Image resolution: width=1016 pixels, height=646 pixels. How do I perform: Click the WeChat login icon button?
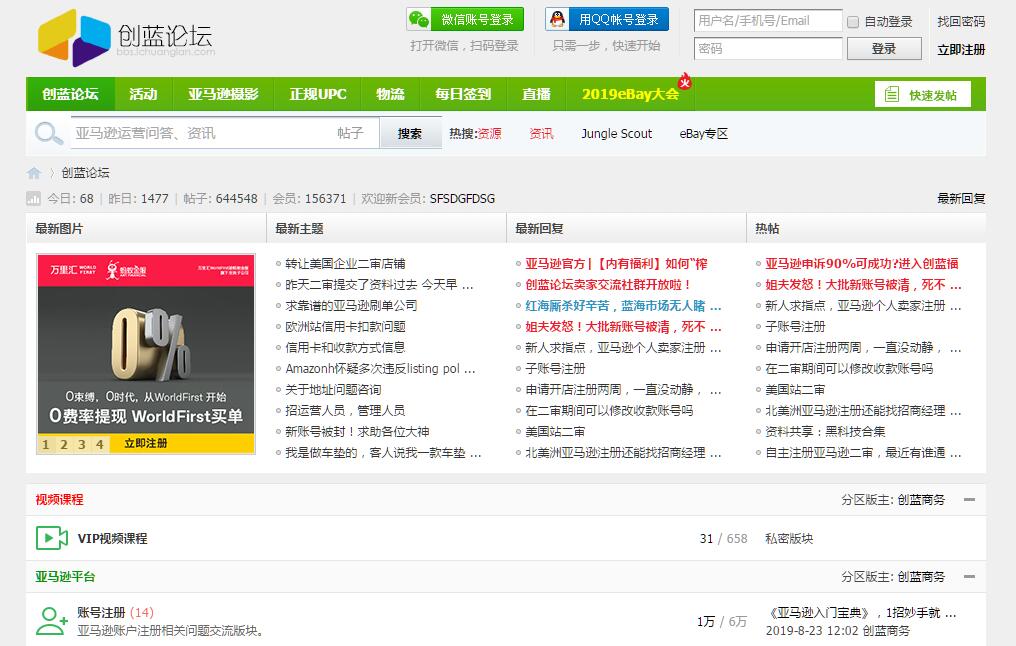point(421,20)
